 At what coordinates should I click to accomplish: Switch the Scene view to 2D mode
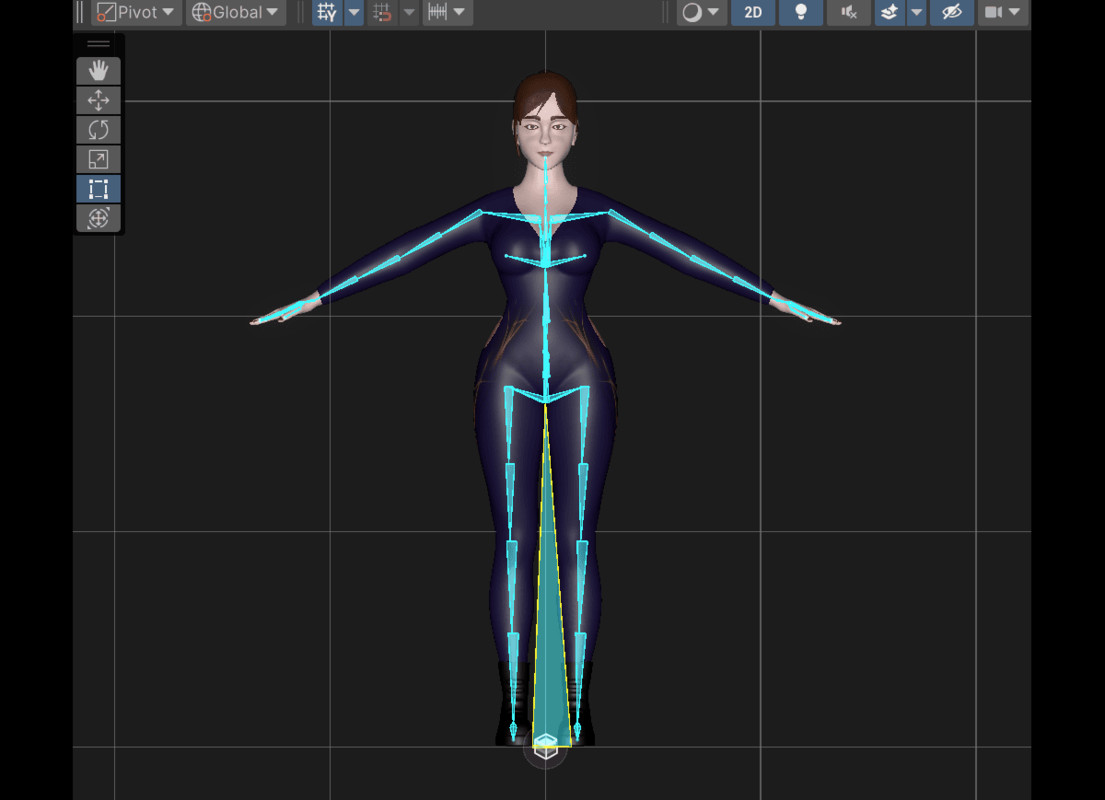pyautogui.click(x=752, y=13)
